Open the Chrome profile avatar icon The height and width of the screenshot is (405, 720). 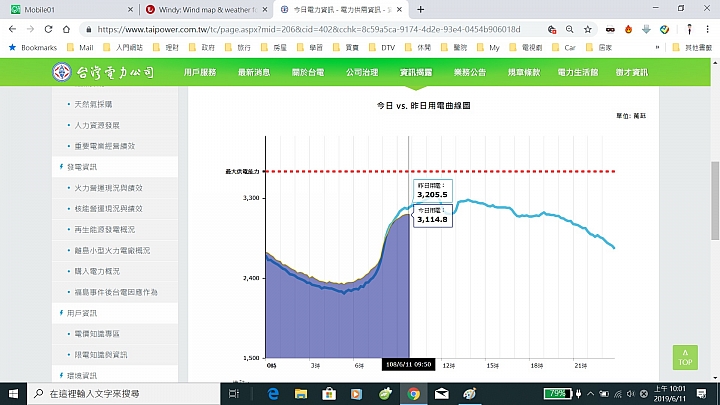(x=689, y=29)
